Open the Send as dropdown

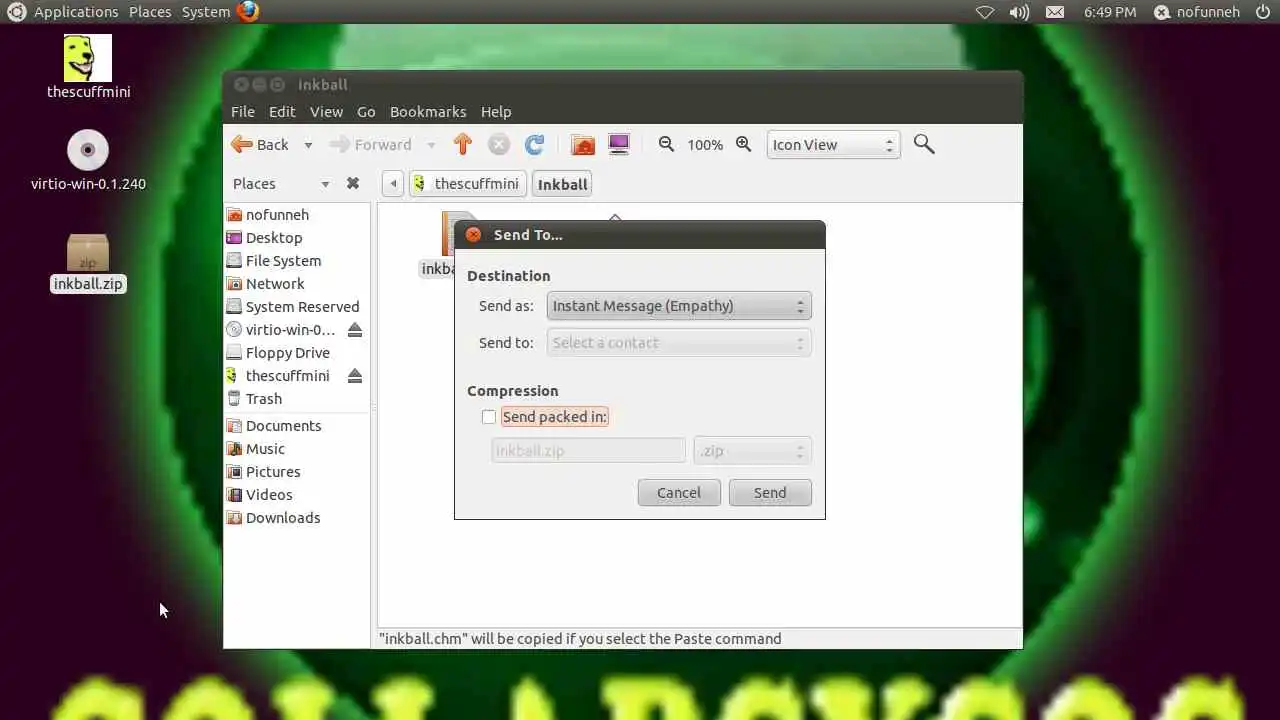click(679, 306)
